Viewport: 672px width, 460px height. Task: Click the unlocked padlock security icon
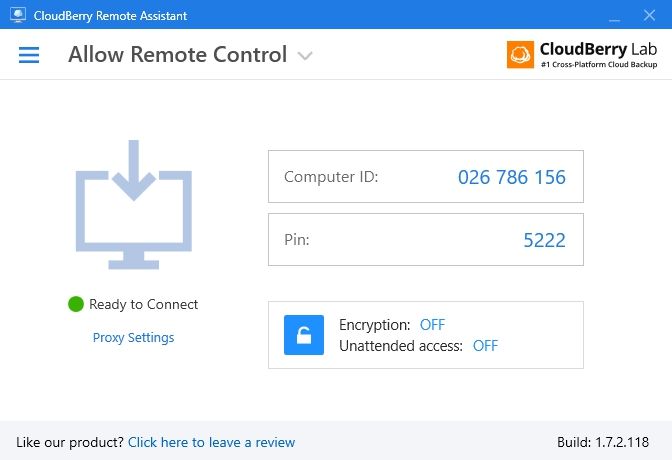click(304, 335)
